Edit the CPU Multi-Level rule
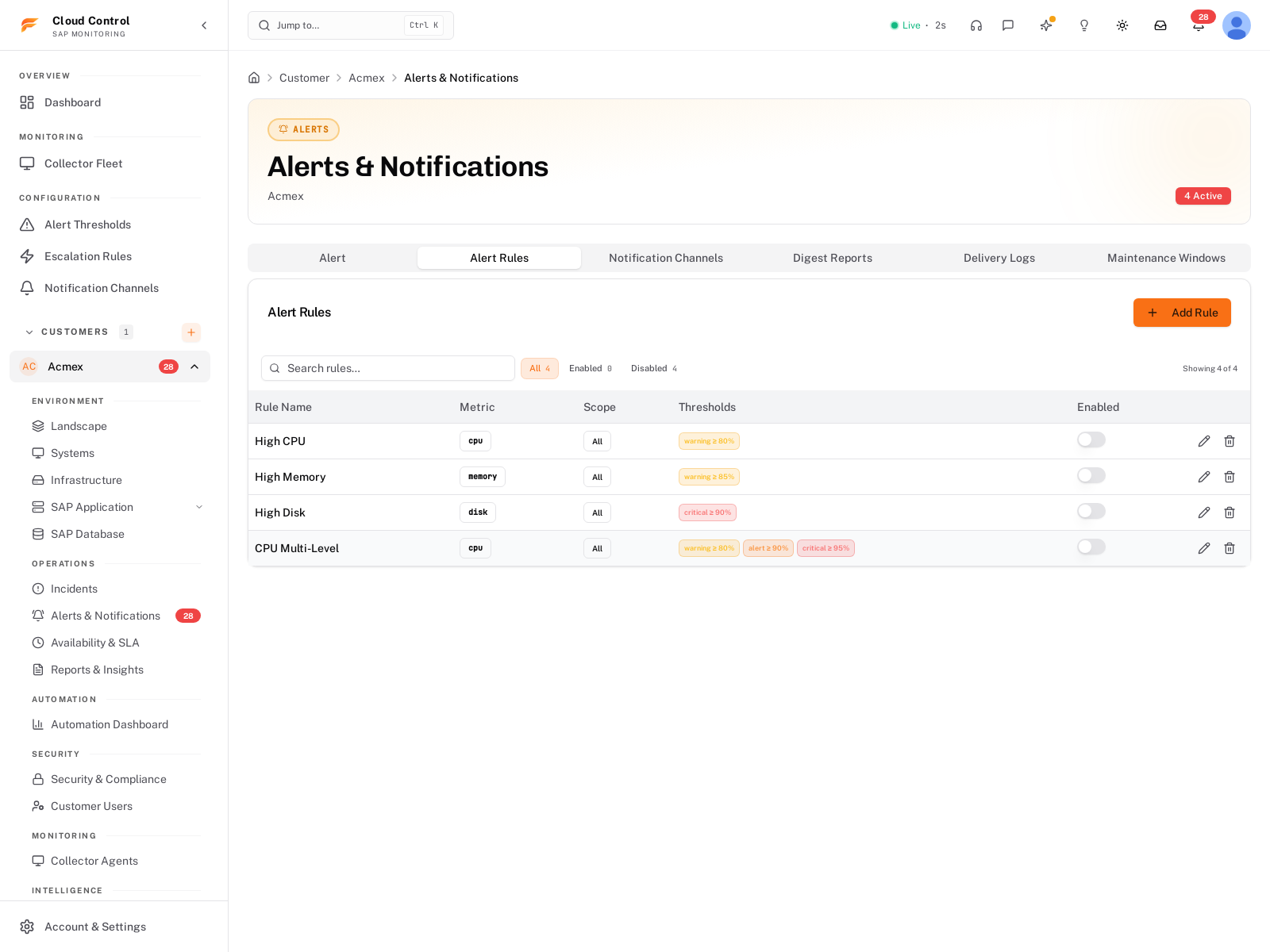The image size is (1270, 952). coord(1204,548)
